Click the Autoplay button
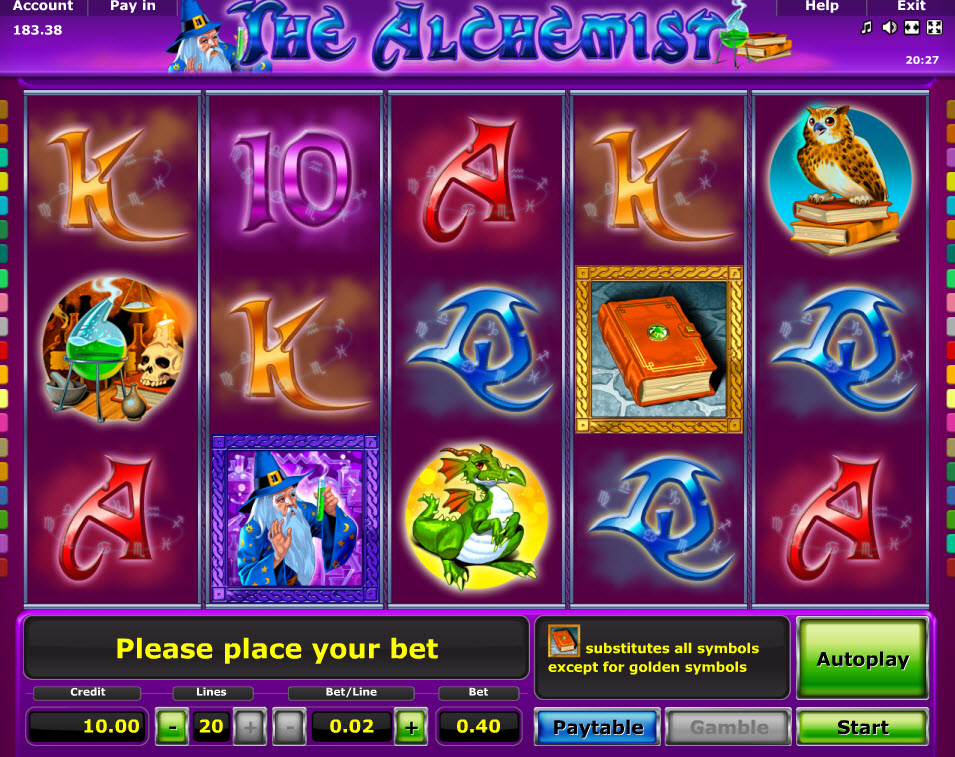This screenshot has height=757, width=955. (862, 659)
